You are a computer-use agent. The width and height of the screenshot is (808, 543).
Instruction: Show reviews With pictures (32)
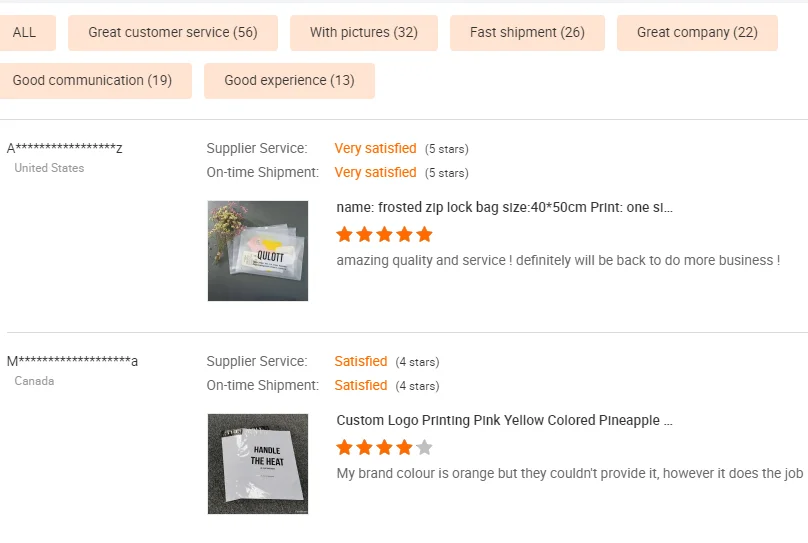(x=364, y=32)
